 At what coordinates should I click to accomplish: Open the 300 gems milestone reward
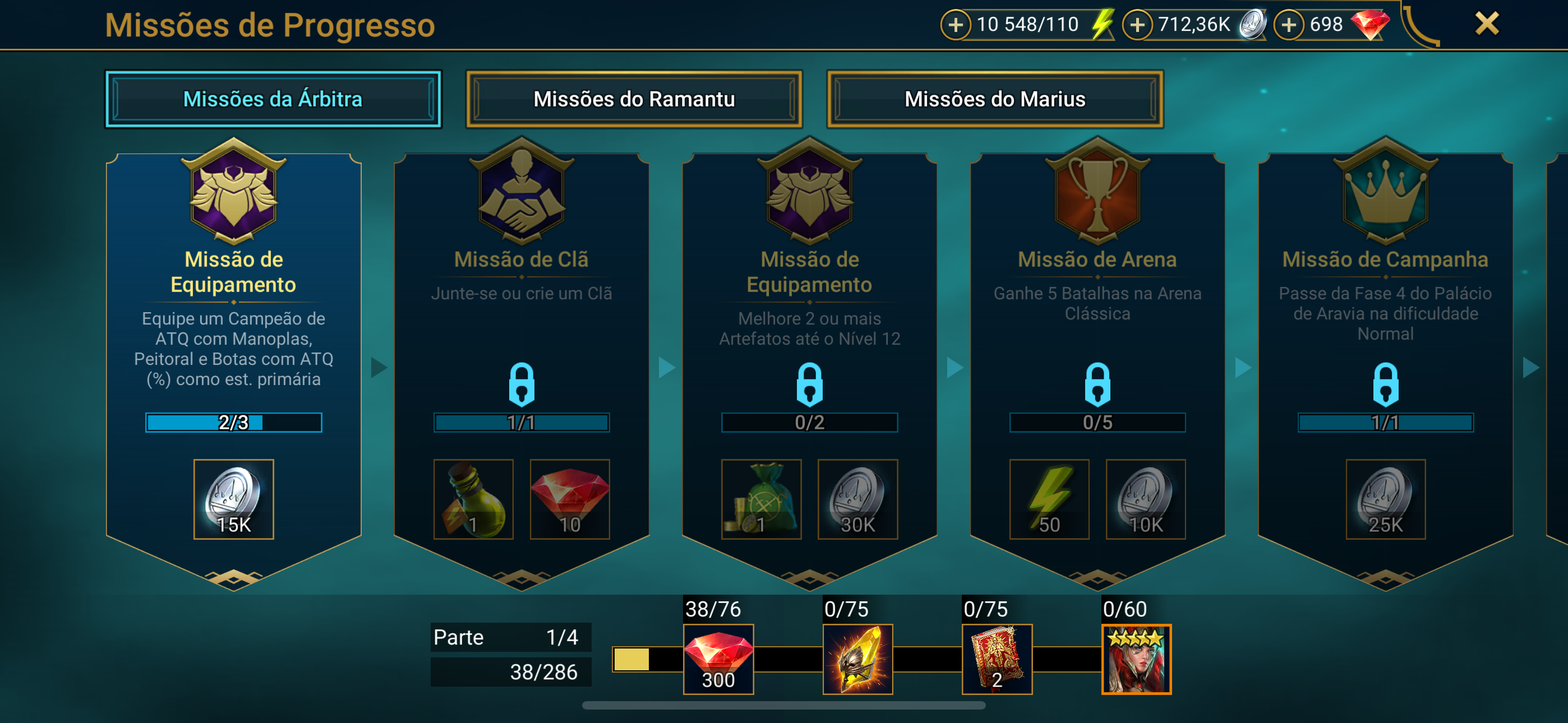click(718, 659)
